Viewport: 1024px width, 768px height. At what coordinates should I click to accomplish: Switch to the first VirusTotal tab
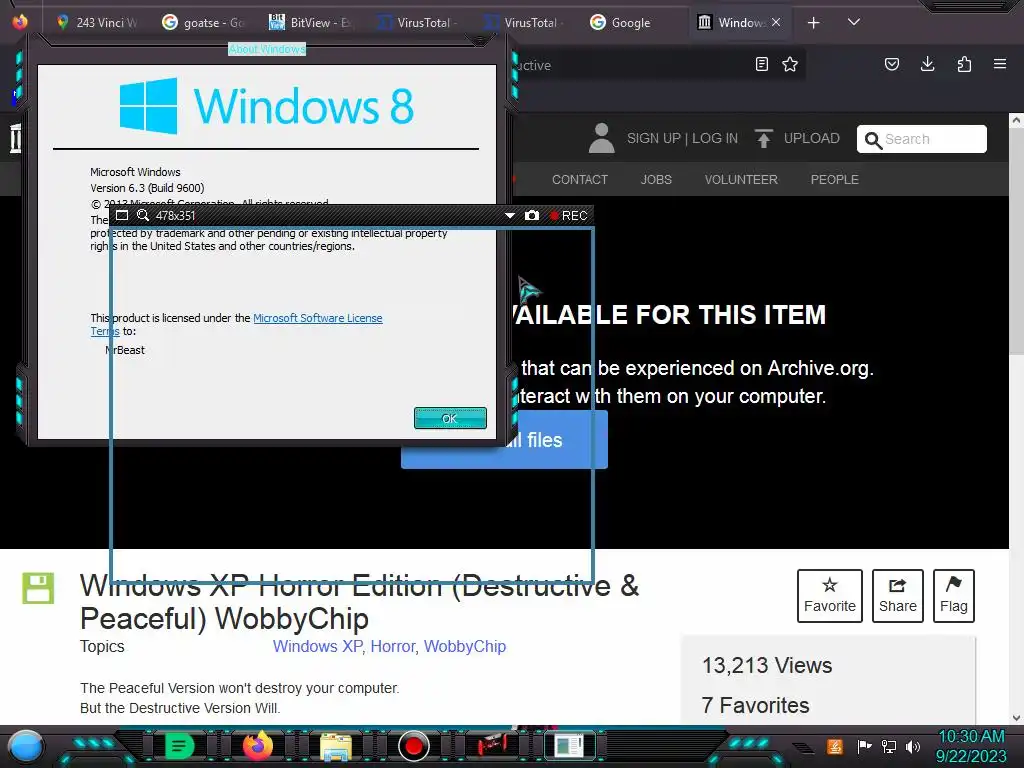click(418, 22)
